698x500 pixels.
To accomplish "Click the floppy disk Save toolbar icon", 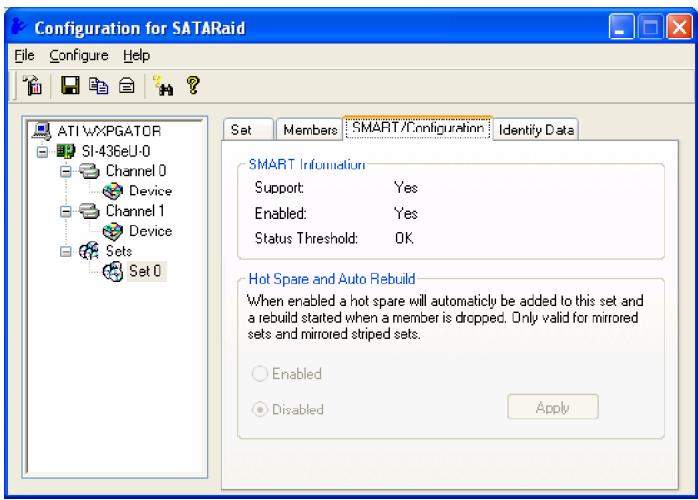I will pyautogui.click(x=70, y=85).
